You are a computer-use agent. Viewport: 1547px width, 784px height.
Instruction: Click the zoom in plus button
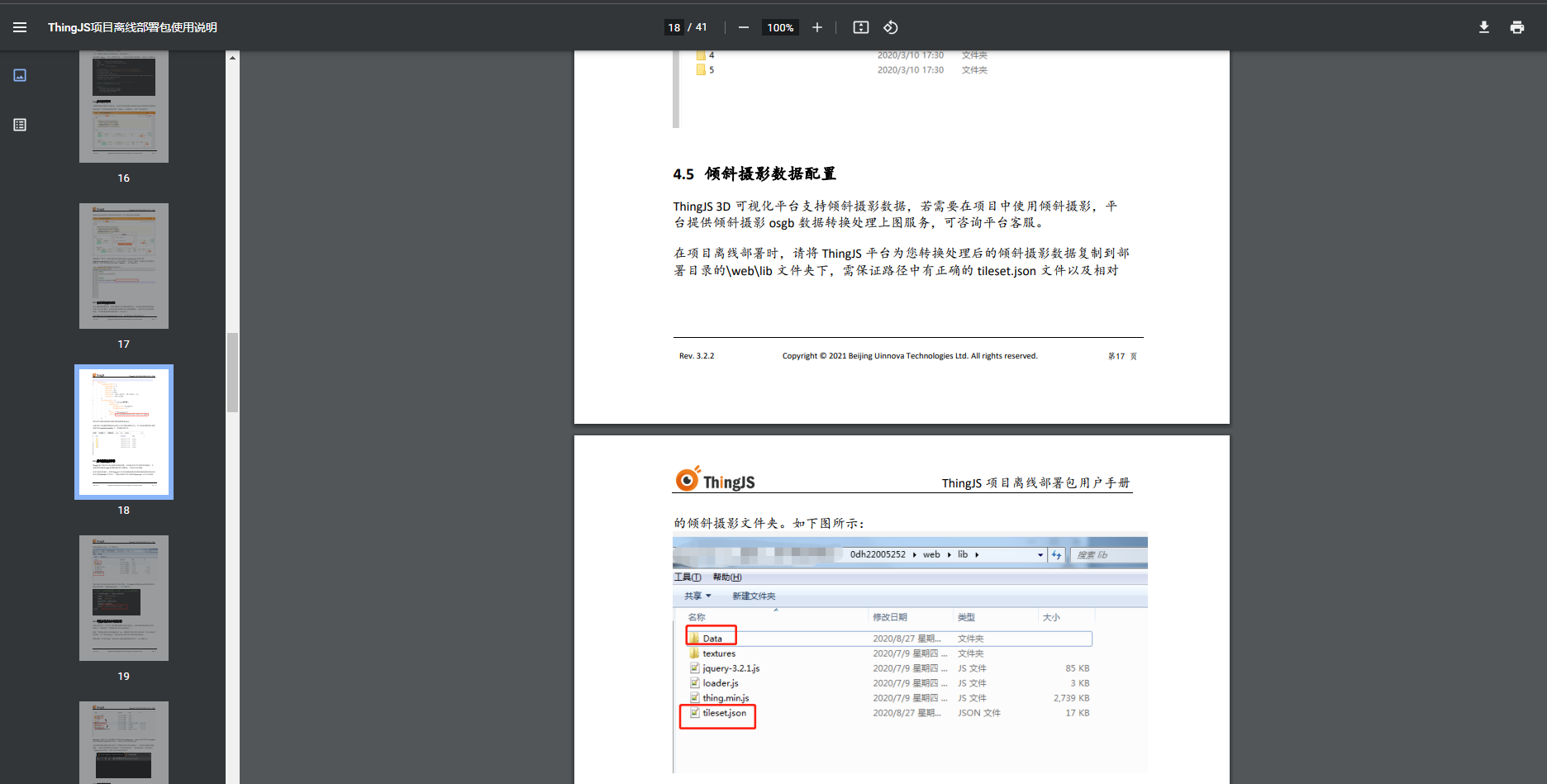(817, 27)
